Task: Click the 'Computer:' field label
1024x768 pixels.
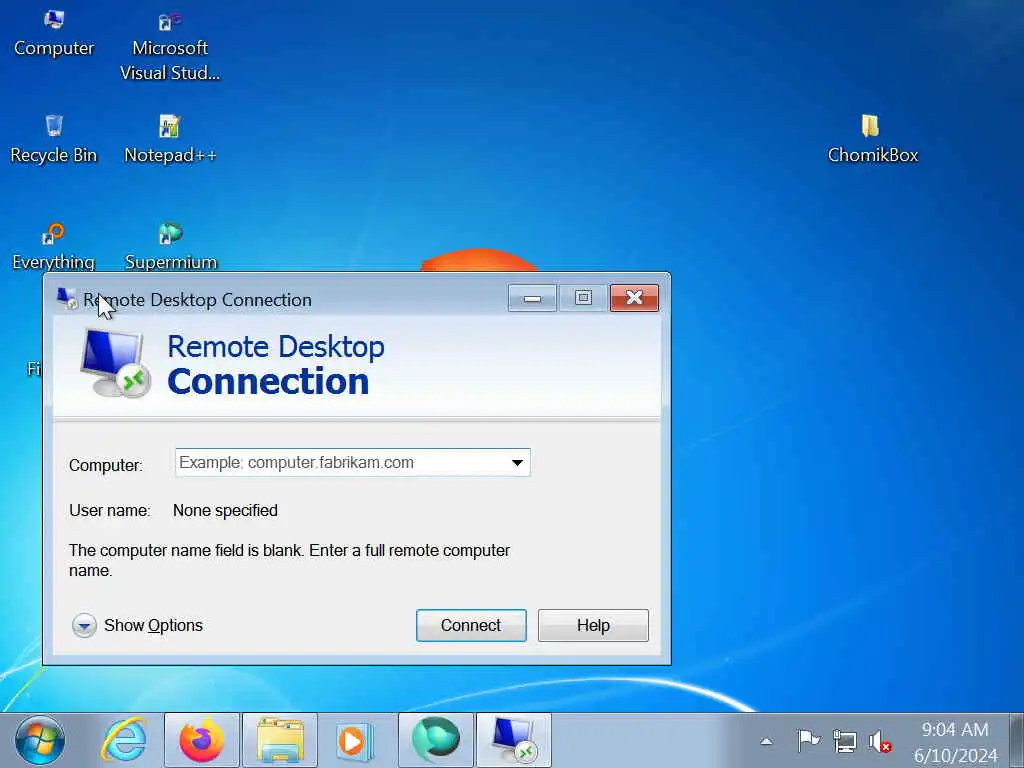Action: click(106, 465)
